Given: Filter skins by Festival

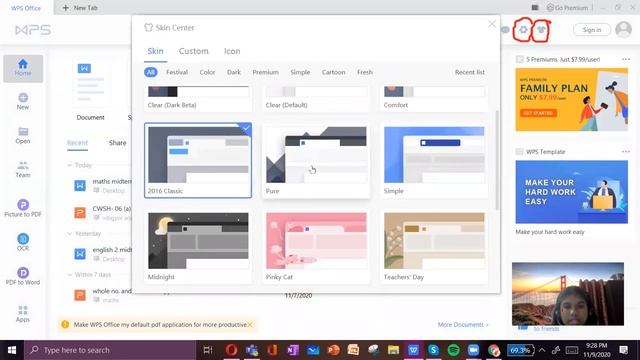Looking at the screenshot, I should 177,72.
